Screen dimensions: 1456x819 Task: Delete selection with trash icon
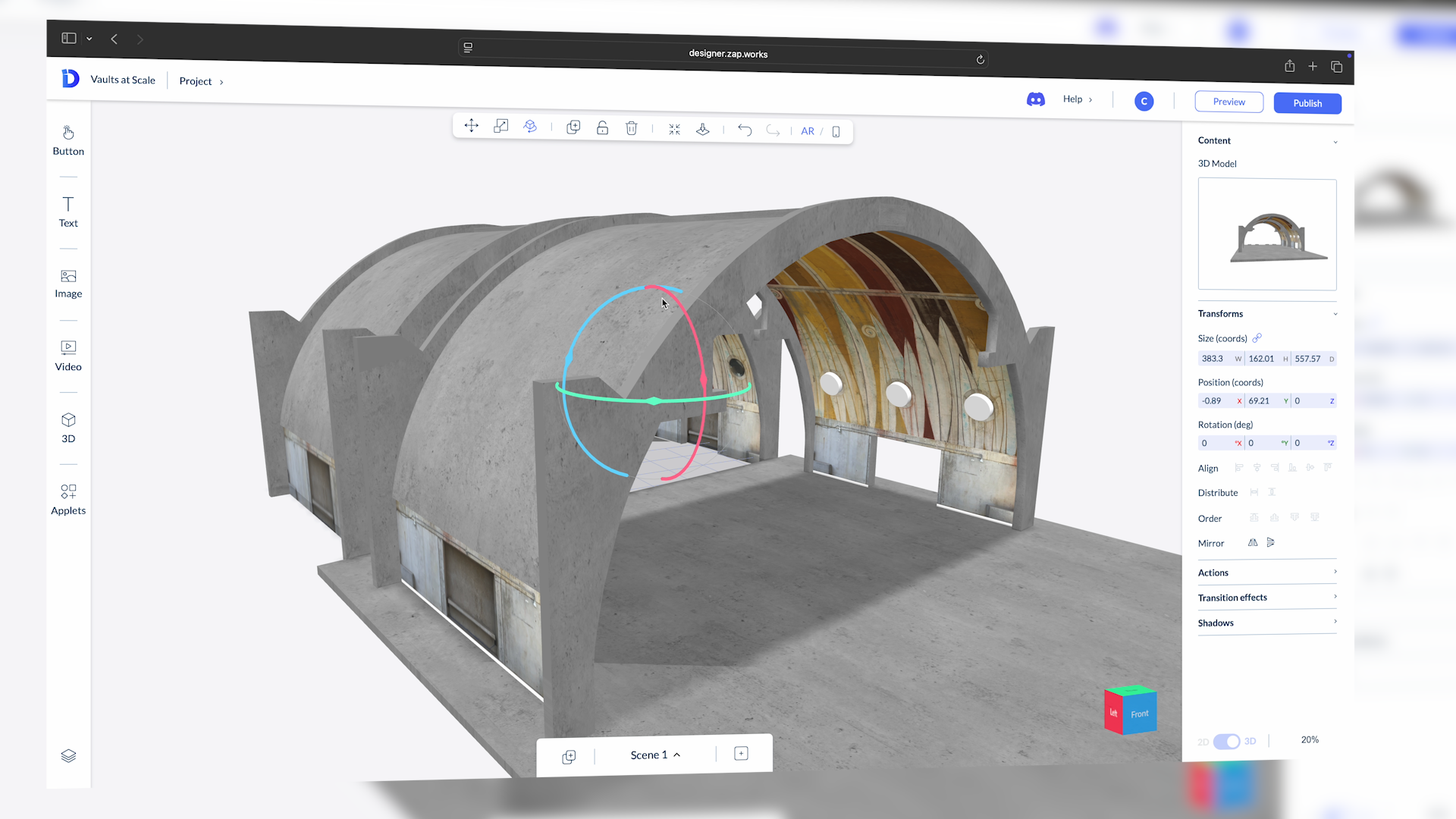click(x=631, y=128)
